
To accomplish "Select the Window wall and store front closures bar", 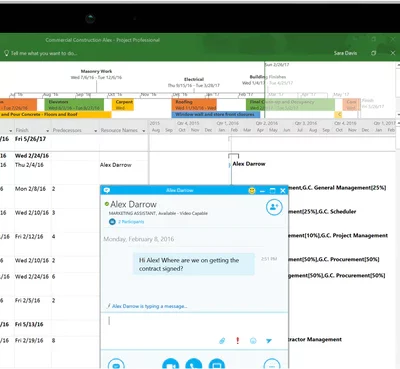I will 215,114.
